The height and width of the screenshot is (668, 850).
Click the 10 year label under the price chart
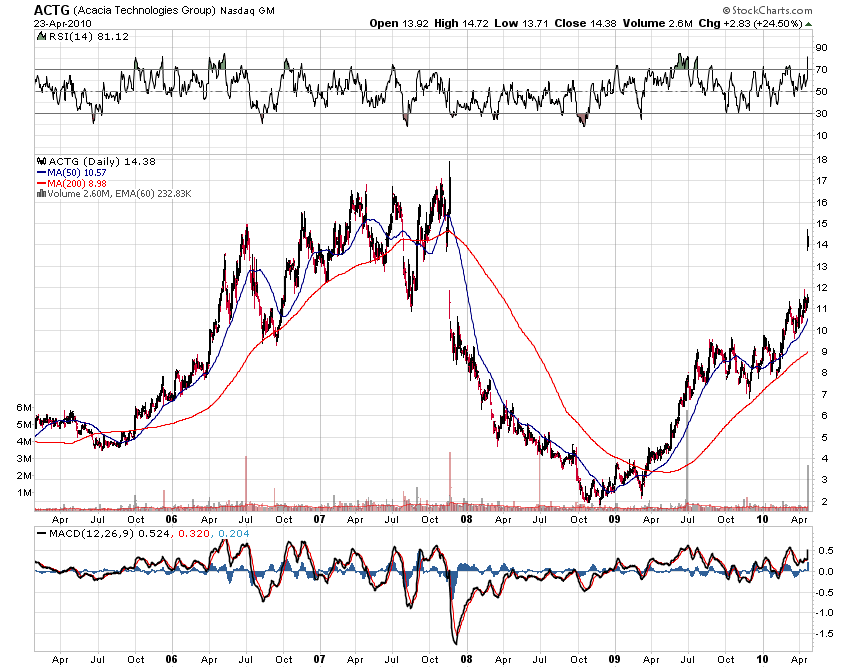pos(762,519)
